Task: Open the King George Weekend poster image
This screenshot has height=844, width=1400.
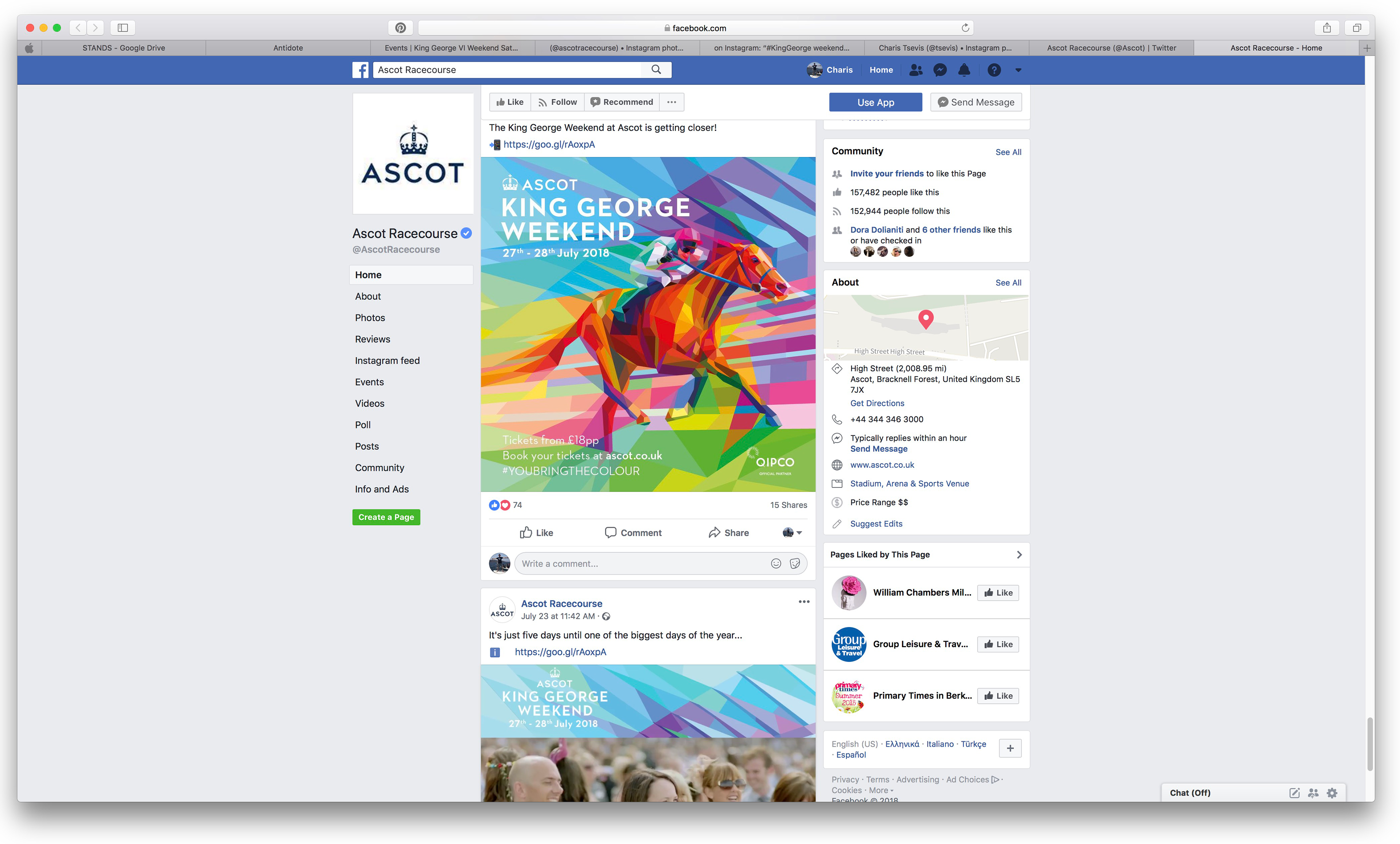Action: [x=648, y=324]
